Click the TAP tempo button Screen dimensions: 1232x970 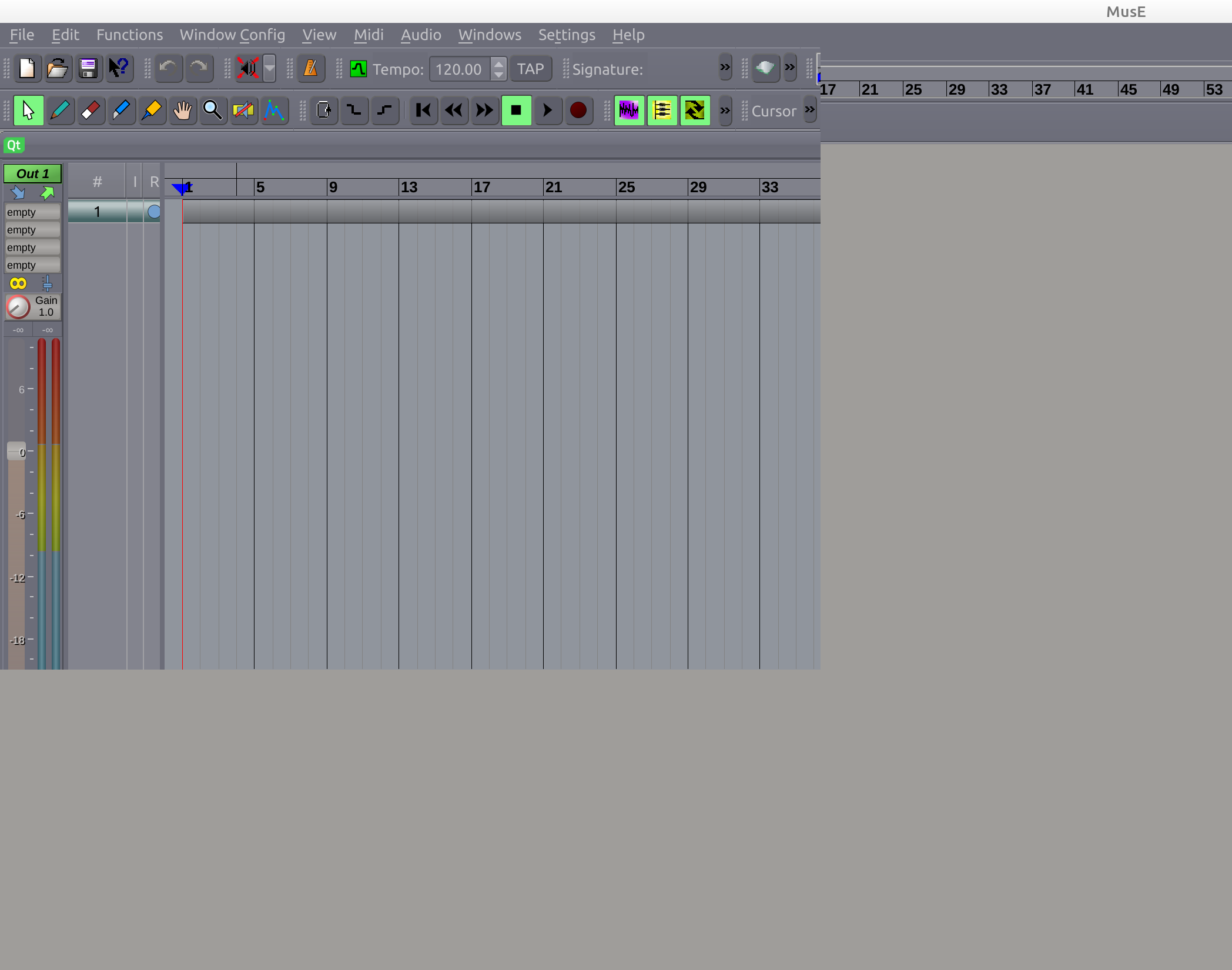pyautogui.click(x=531, y=69)
